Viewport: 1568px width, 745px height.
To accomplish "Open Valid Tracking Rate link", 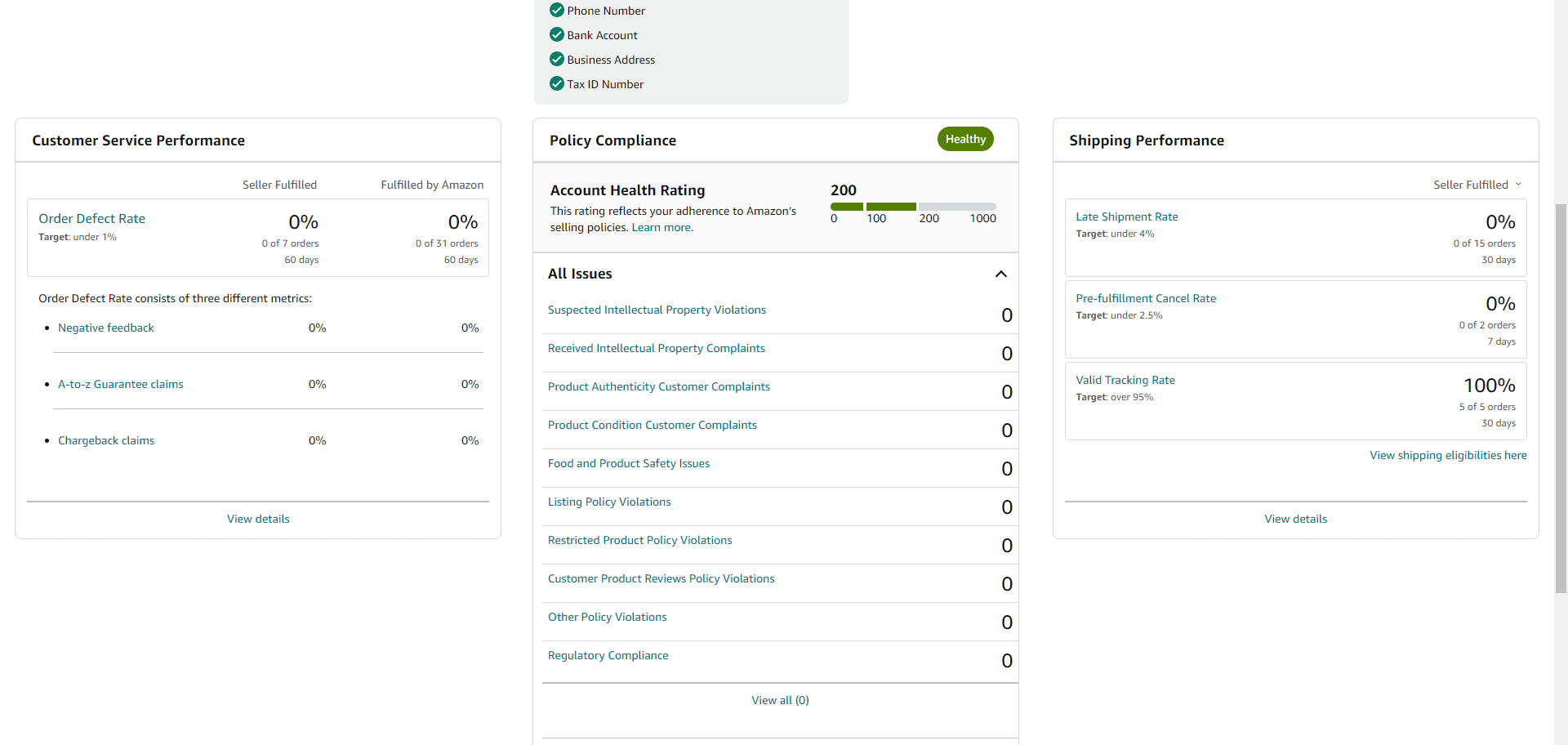I will [1125, 380].
